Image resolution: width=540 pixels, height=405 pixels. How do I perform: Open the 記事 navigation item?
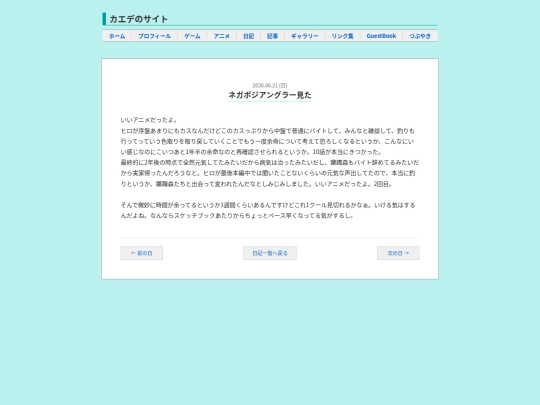pos(272,36)
